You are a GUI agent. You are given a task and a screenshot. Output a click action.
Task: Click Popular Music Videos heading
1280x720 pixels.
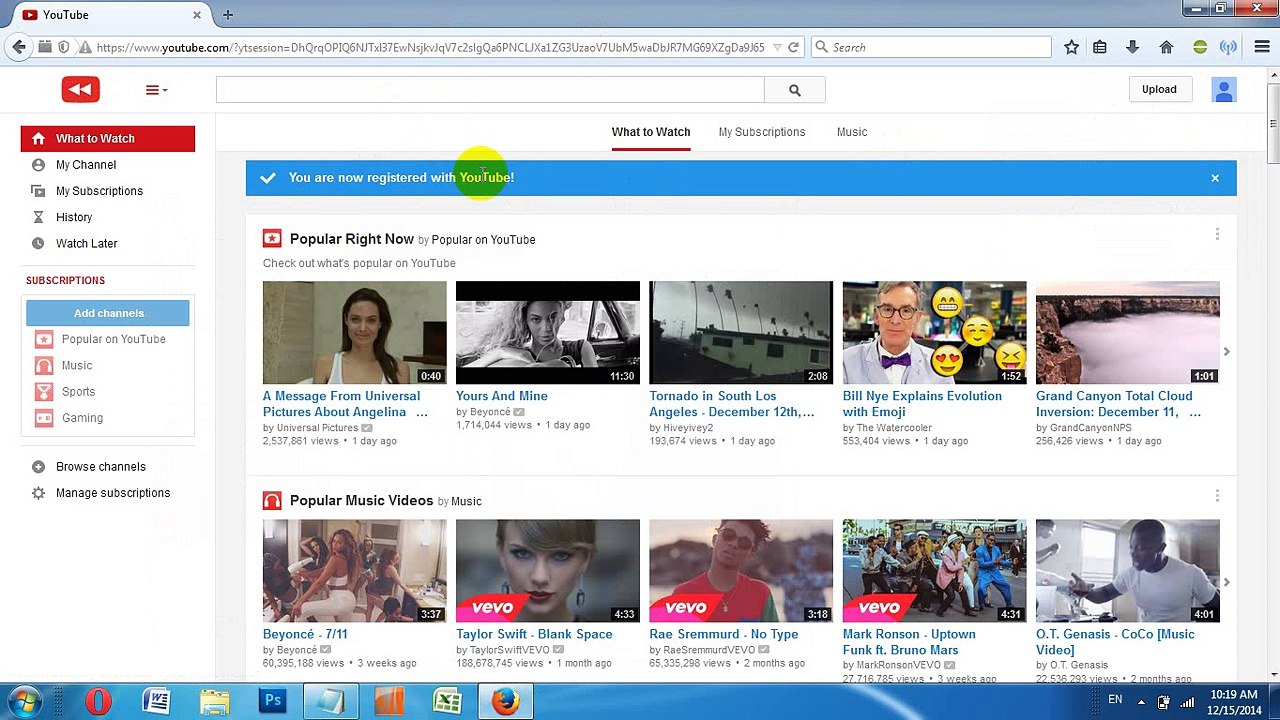click(x=361, y=500)
